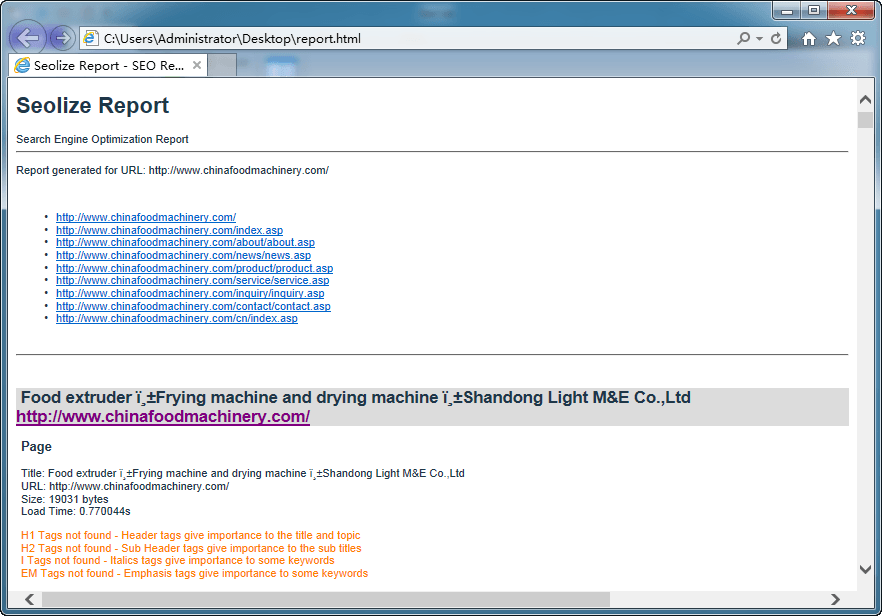Select the Seolize Report tab

[x=108, y=65]
